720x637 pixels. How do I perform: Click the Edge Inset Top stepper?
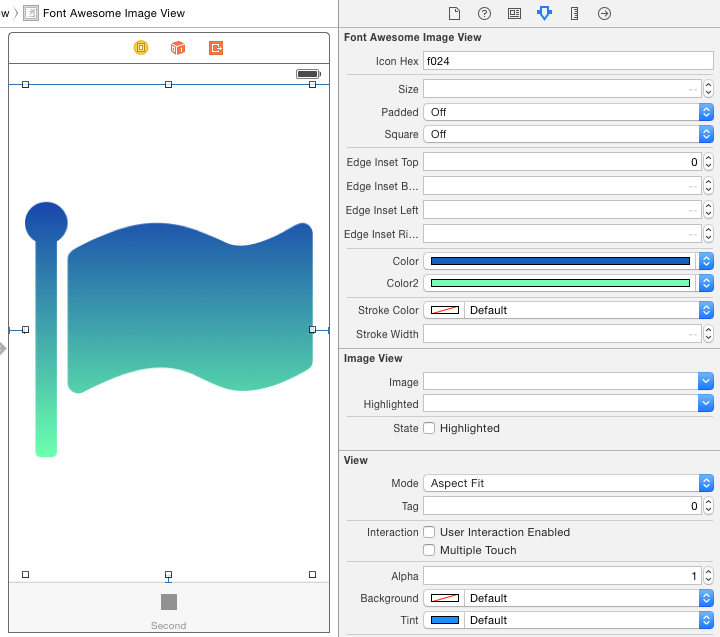point(708,162)
